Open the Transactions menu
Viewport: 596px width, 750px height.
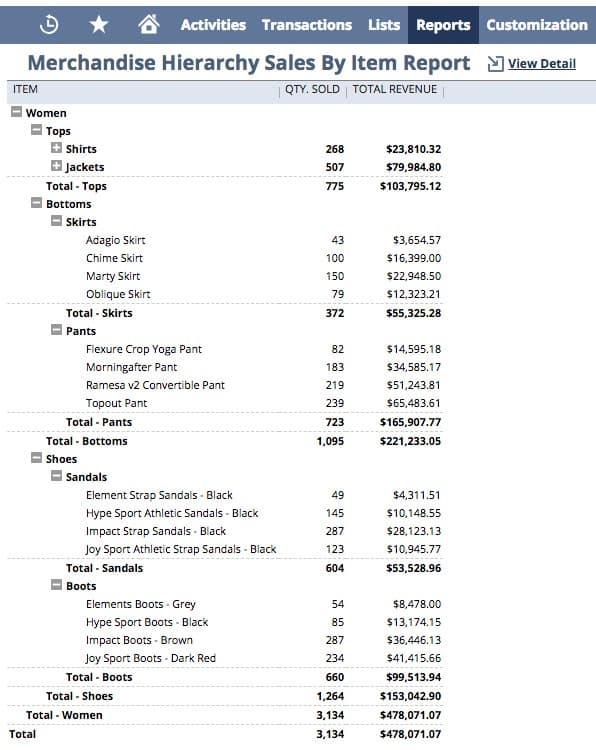coord(307,25)
